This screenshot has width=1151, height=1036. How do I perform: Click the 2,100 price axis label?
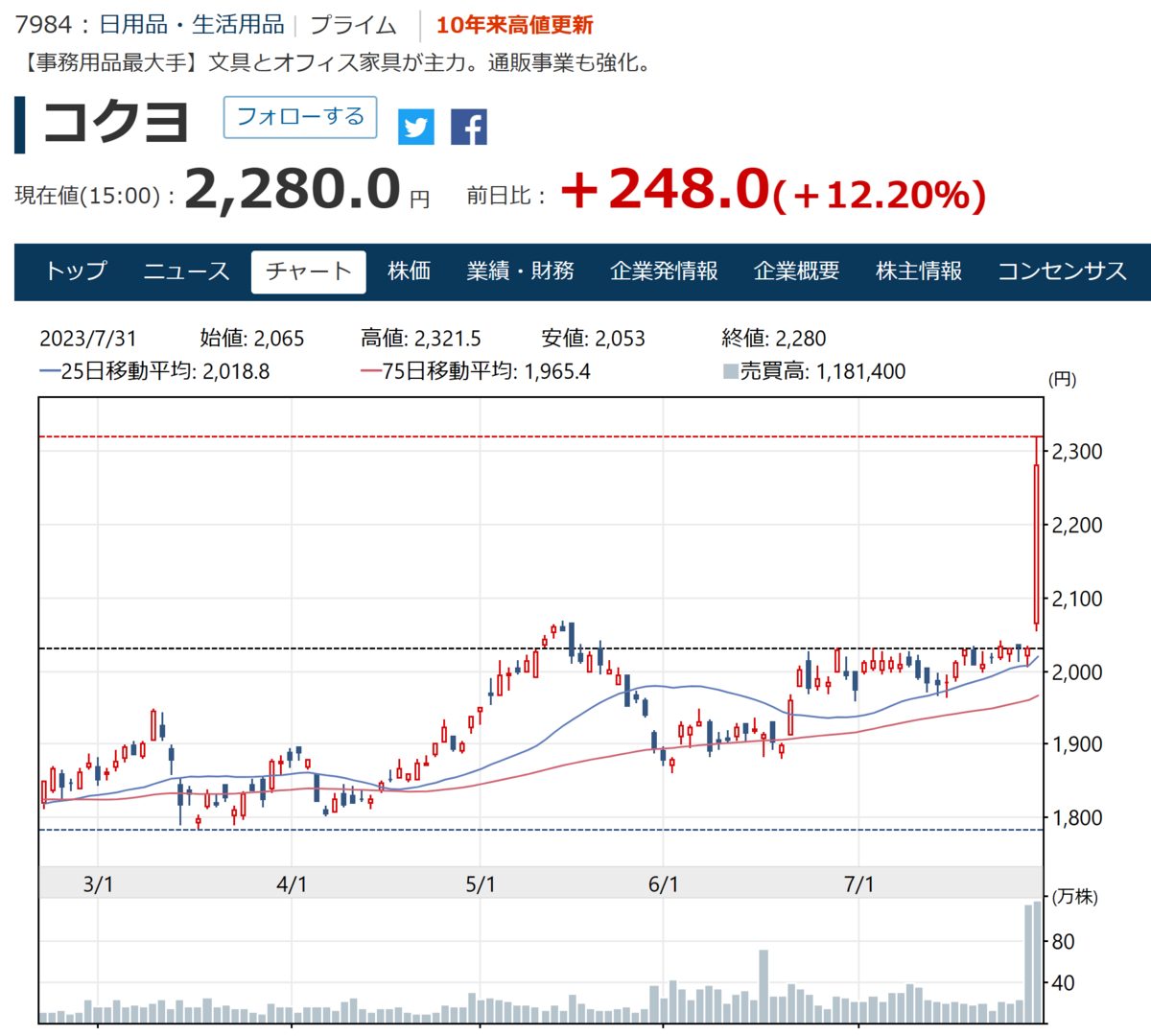click(x=1077, y=599)
